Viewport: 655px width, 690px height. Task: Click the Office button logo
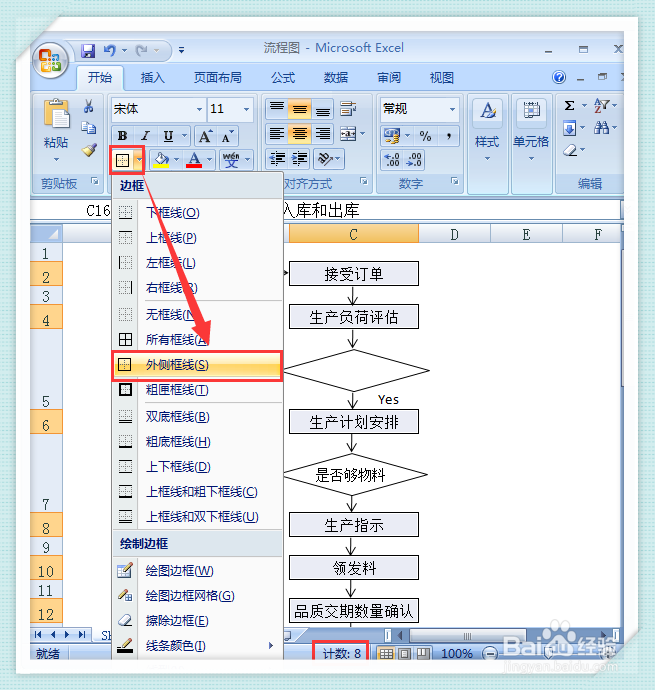(x=50, y=60)
